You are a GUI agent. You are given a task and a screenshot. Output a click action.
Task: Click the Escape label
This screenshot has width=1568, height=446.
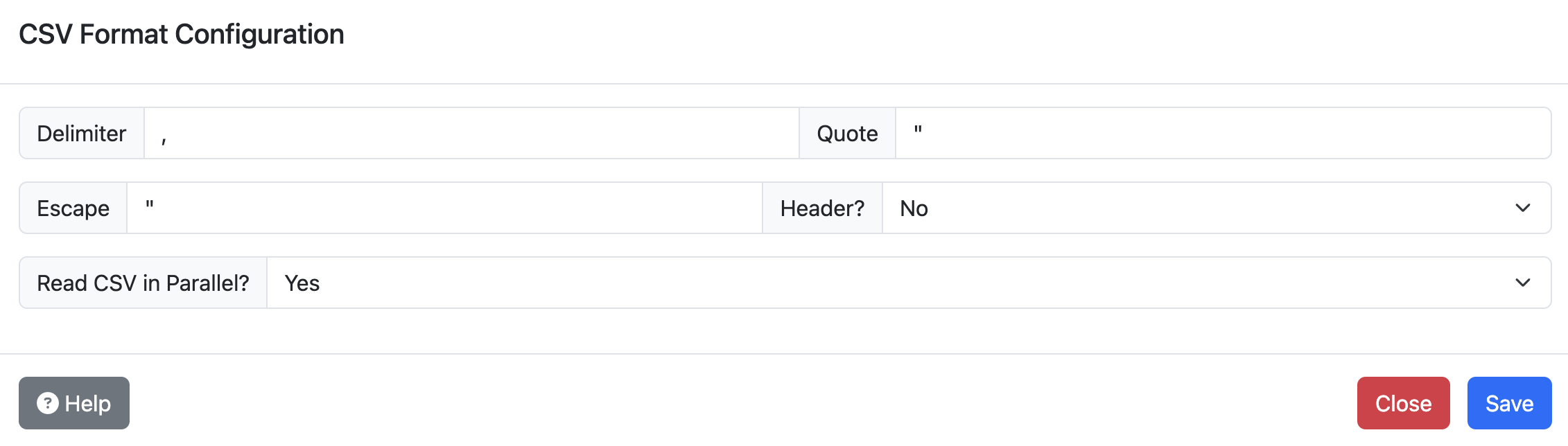click(73, 208)
